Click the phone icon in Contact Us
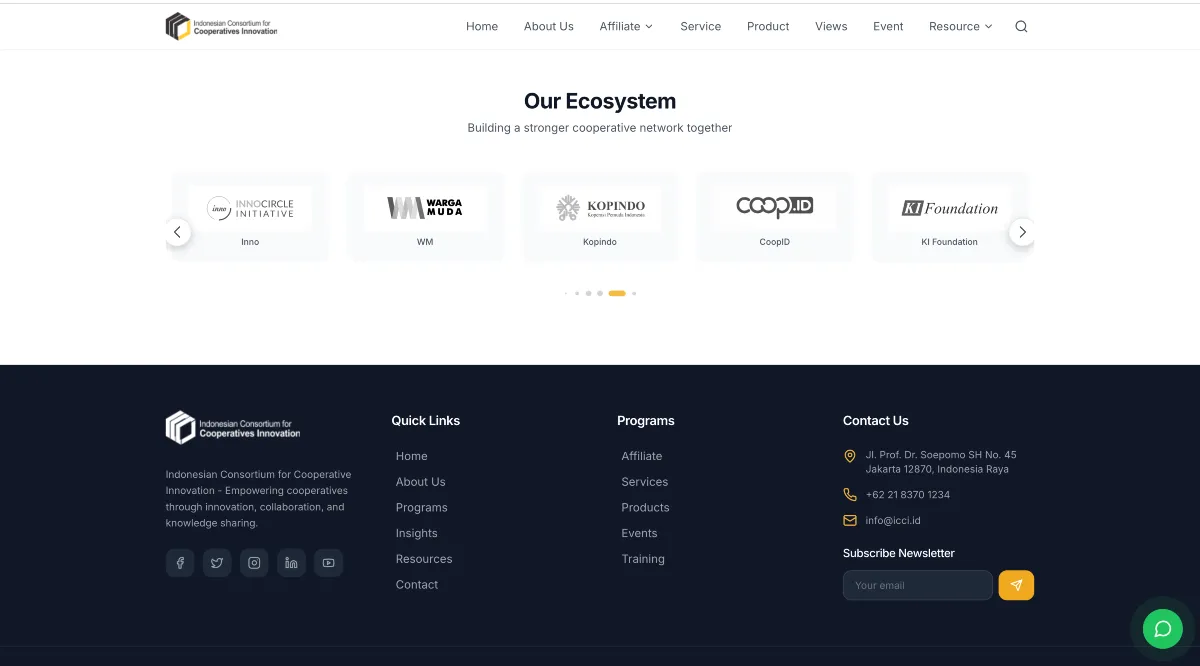The width and height of the screenshot is (1200, 666). (x=850, y=495)
